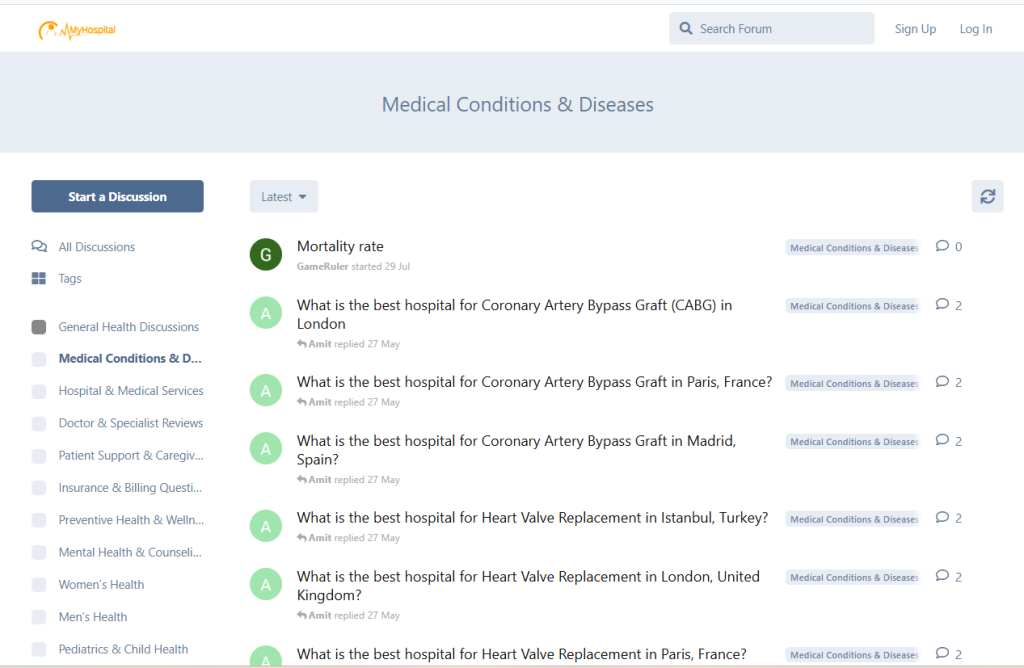Open the Mortality rate discussion
The height and width of the screenshot is (668, 1024).
[x=340, y=247]
